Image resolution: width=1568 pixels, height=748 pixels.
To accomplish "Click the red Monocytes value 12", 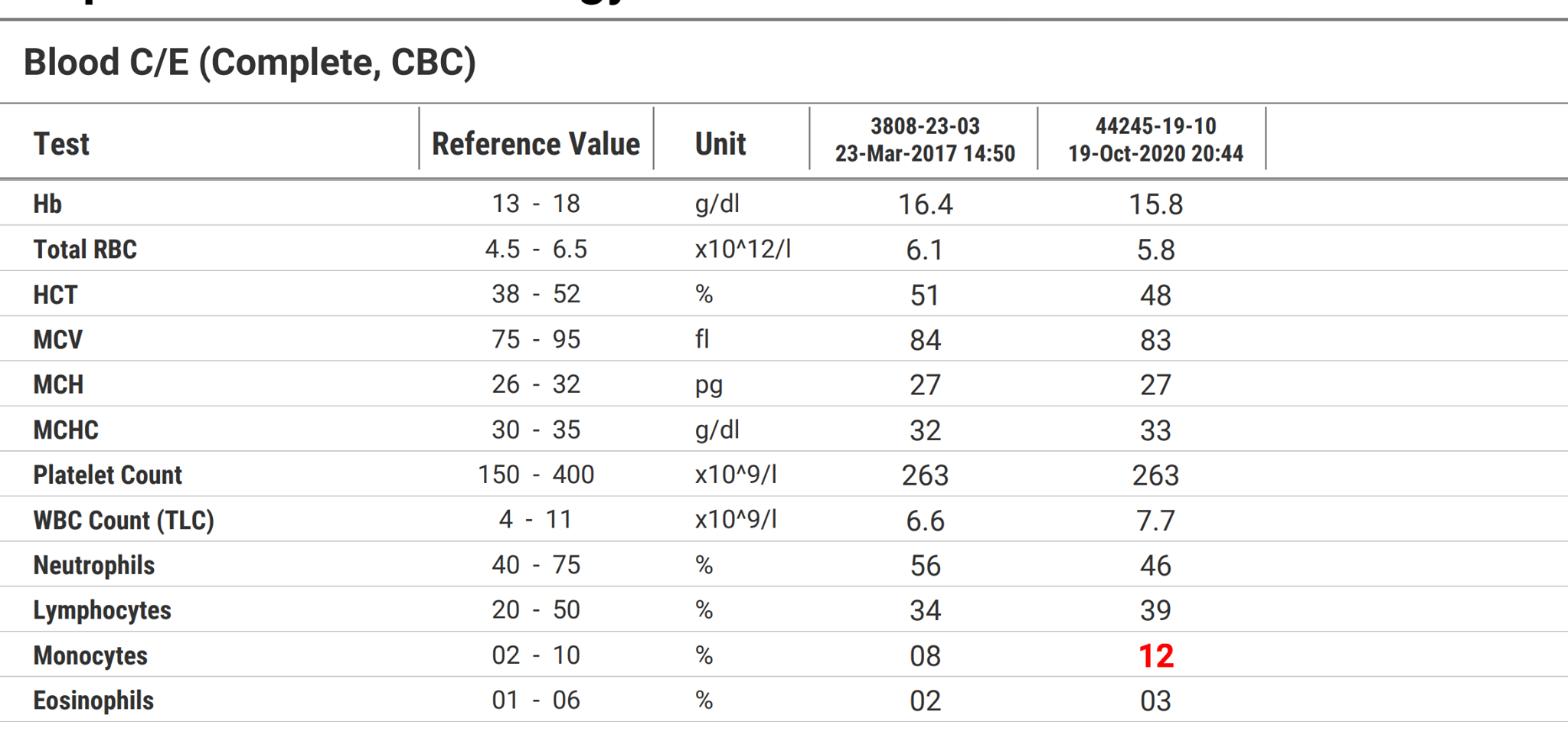I will click(x=1155, y=656).
